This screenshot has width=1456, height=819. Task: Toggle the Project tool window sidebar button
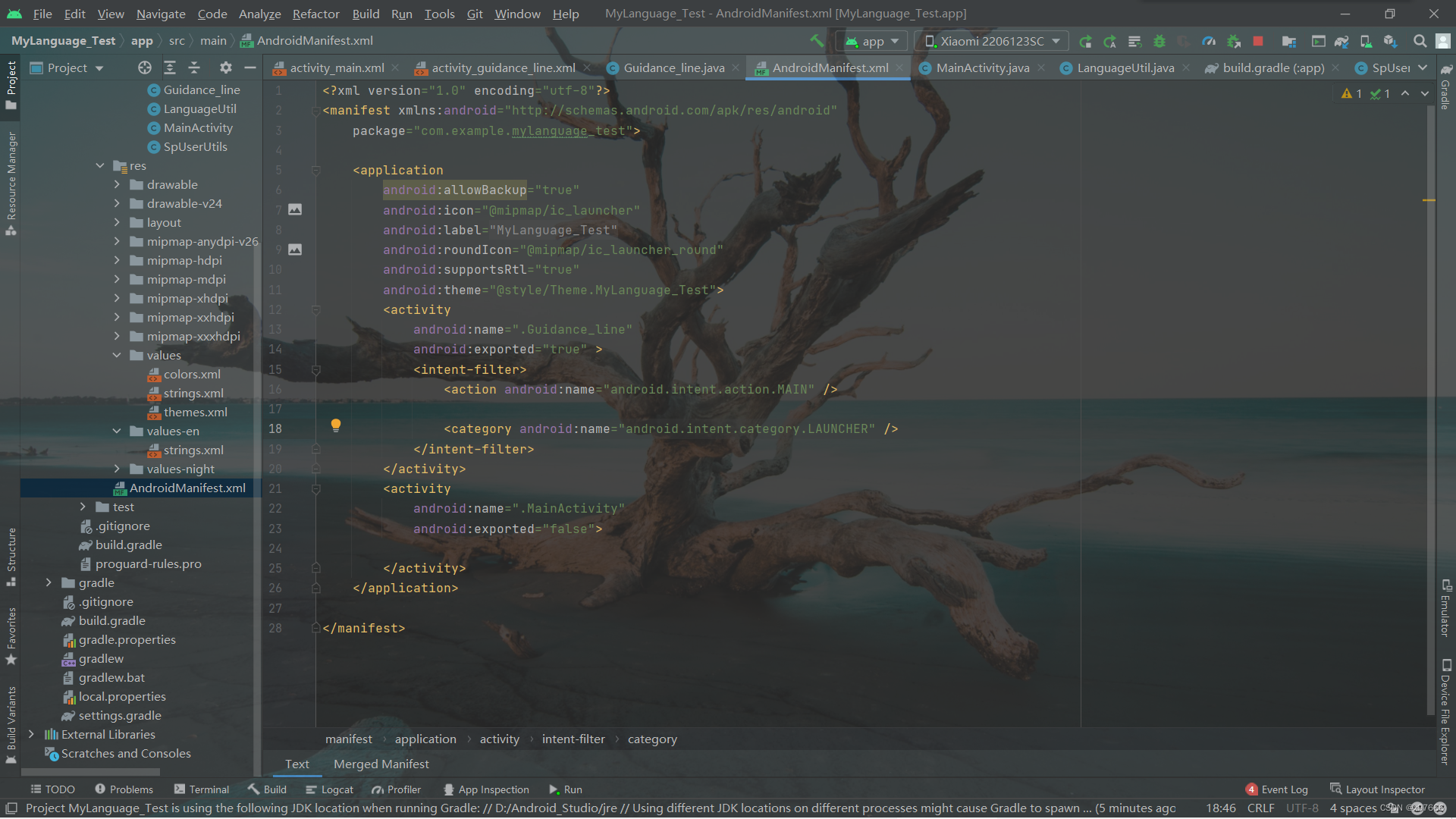(x=11, y=83)
